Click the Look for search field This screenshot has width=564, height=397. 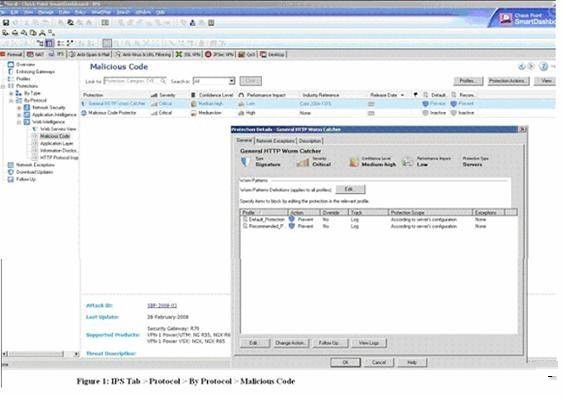click(135, 81)
